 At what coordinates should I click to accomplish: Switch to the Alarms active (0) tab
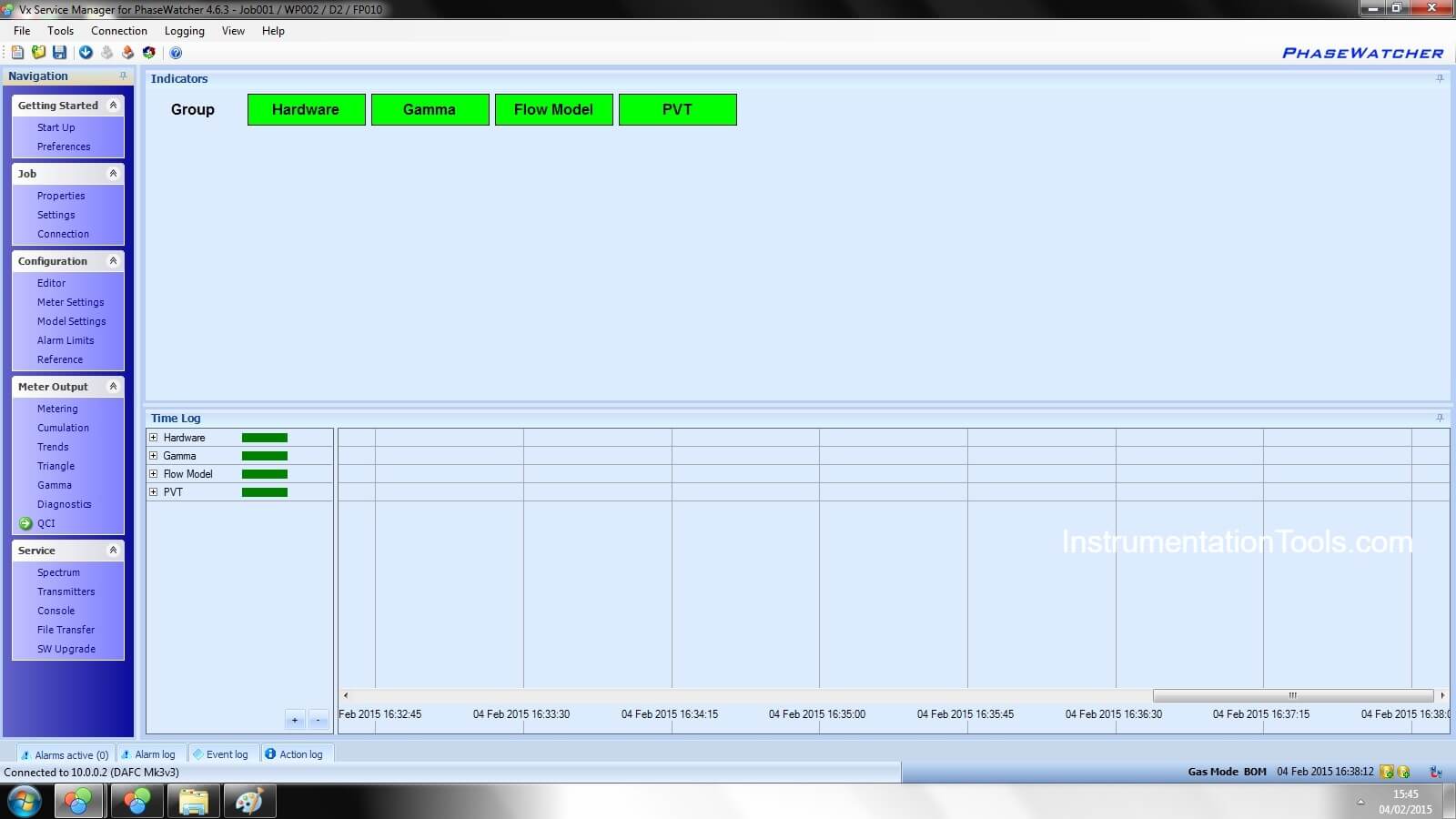(66, 754)
